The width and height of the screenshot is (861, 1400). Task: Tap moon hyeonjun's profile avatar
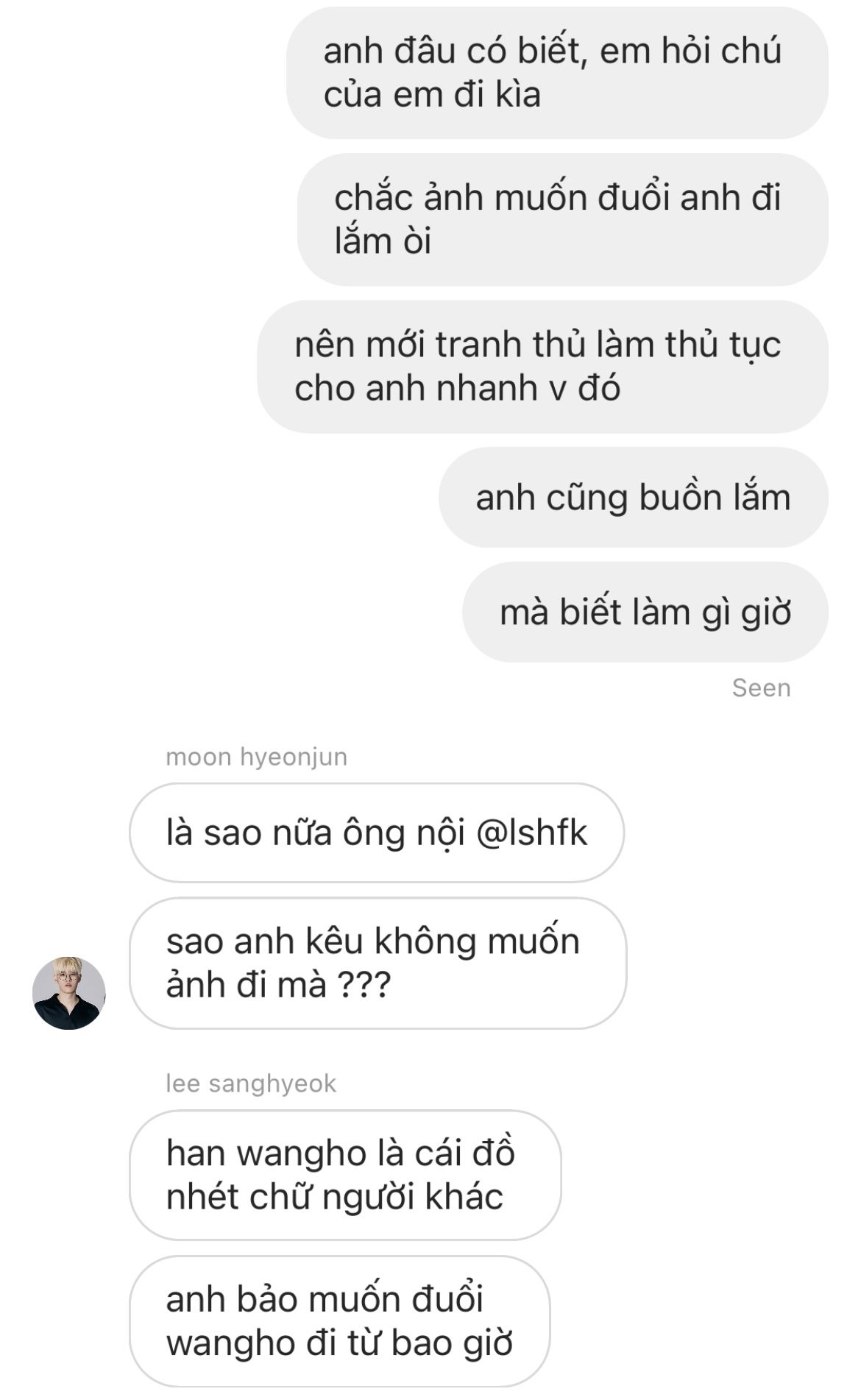click(69, 993)
